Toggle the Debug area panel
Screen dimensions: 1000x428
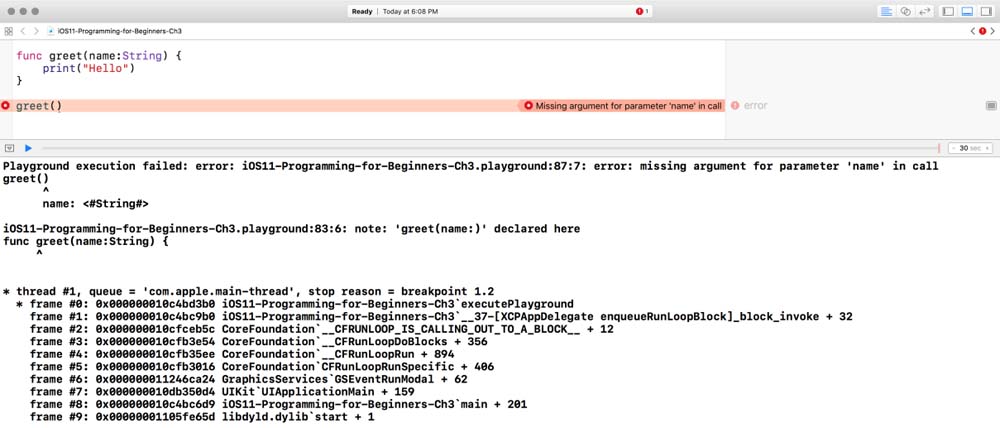click(x=967, y=11)
